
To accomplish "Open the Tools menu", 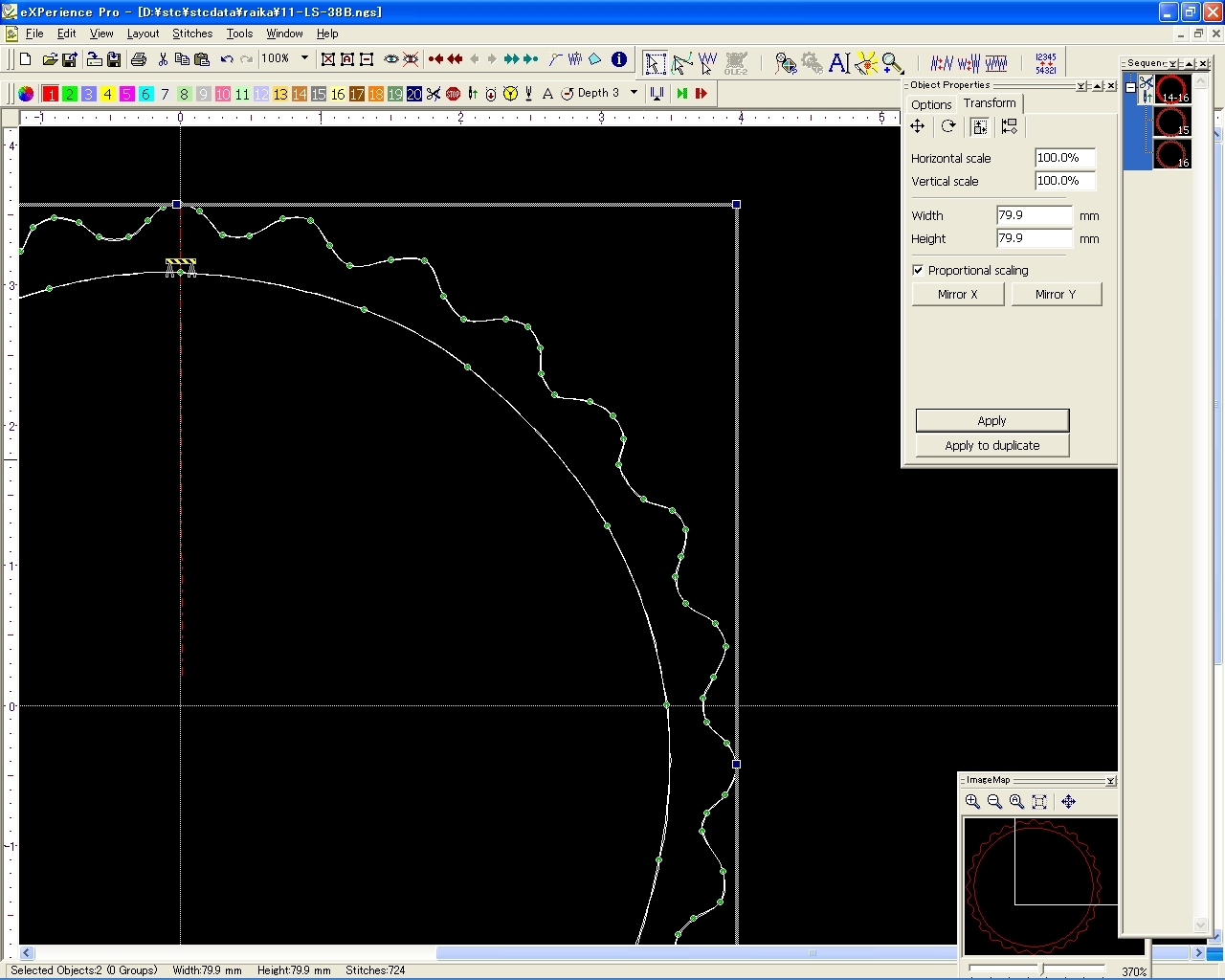I will tap(239, 33).
